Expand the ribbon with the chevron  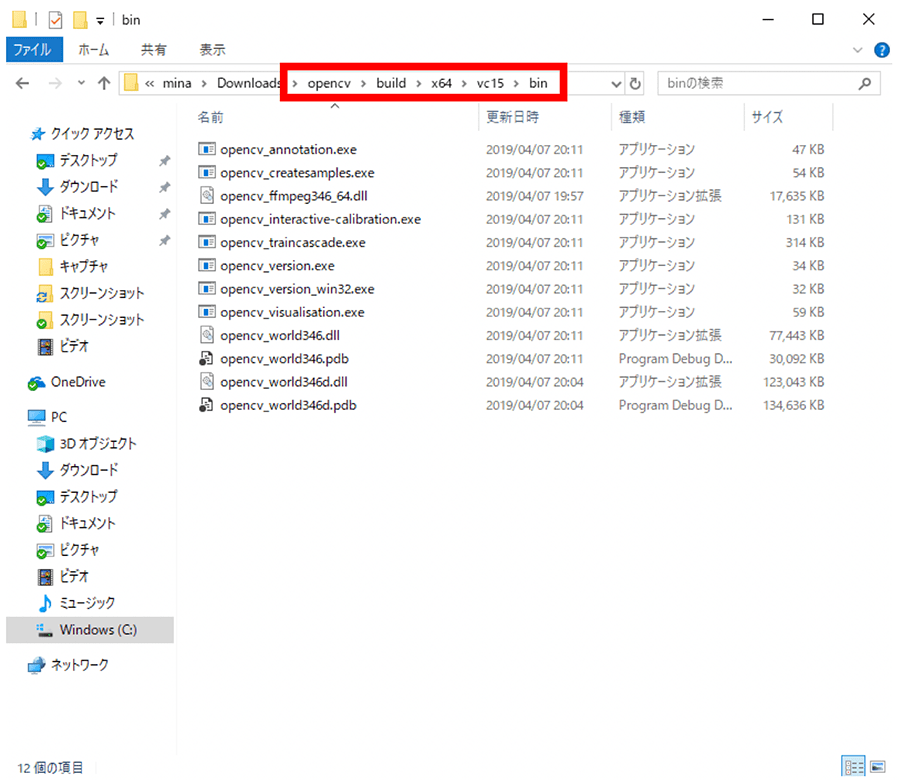coord(858,50)
